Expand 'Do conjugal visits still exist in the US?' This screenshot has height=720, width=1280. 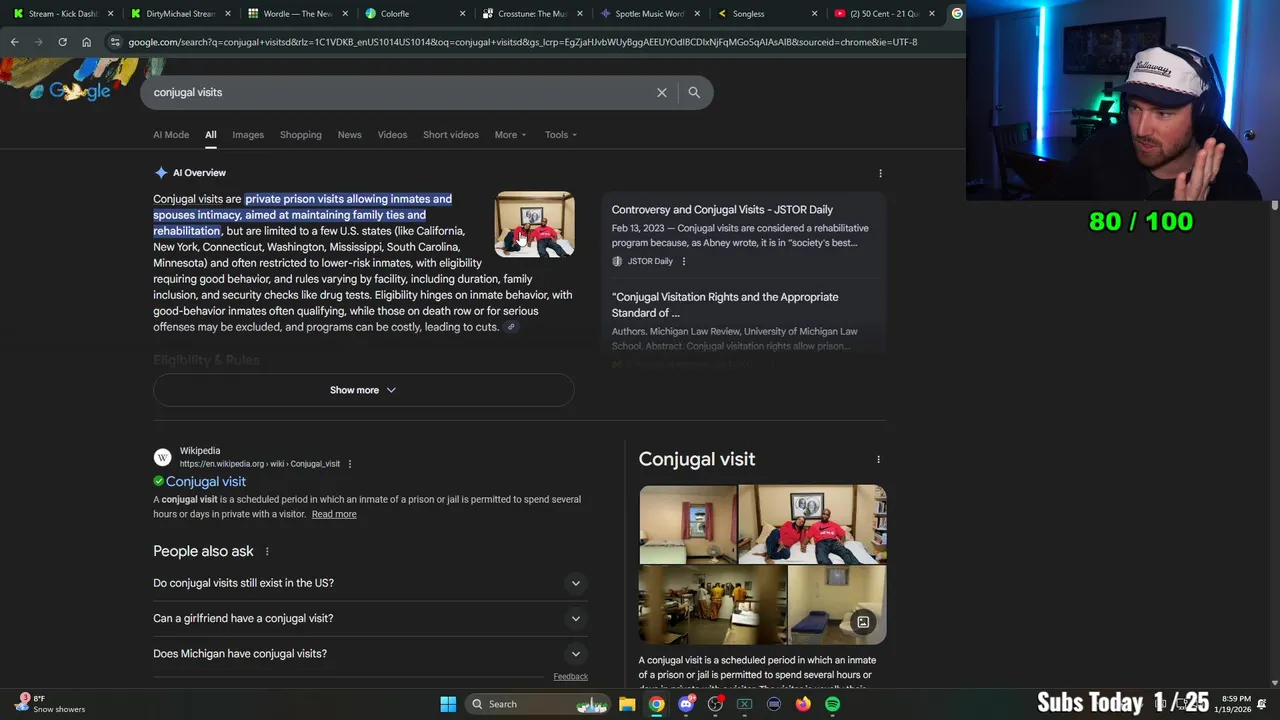[x=370, y=583]
